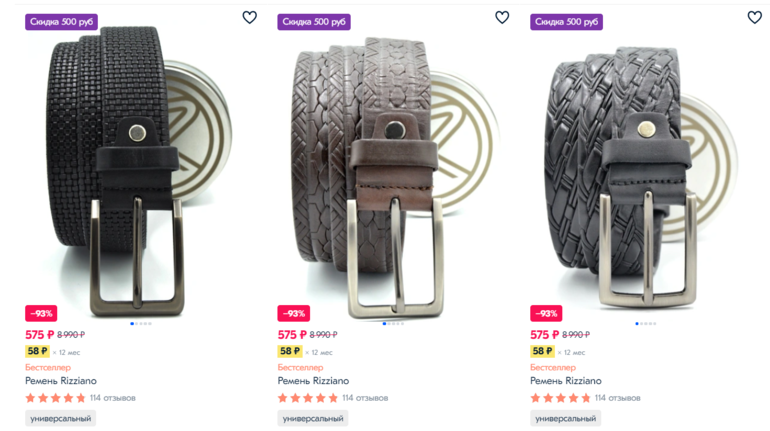Open the 'Ремень Rizziano' title under the gray belt

(566, 381)
